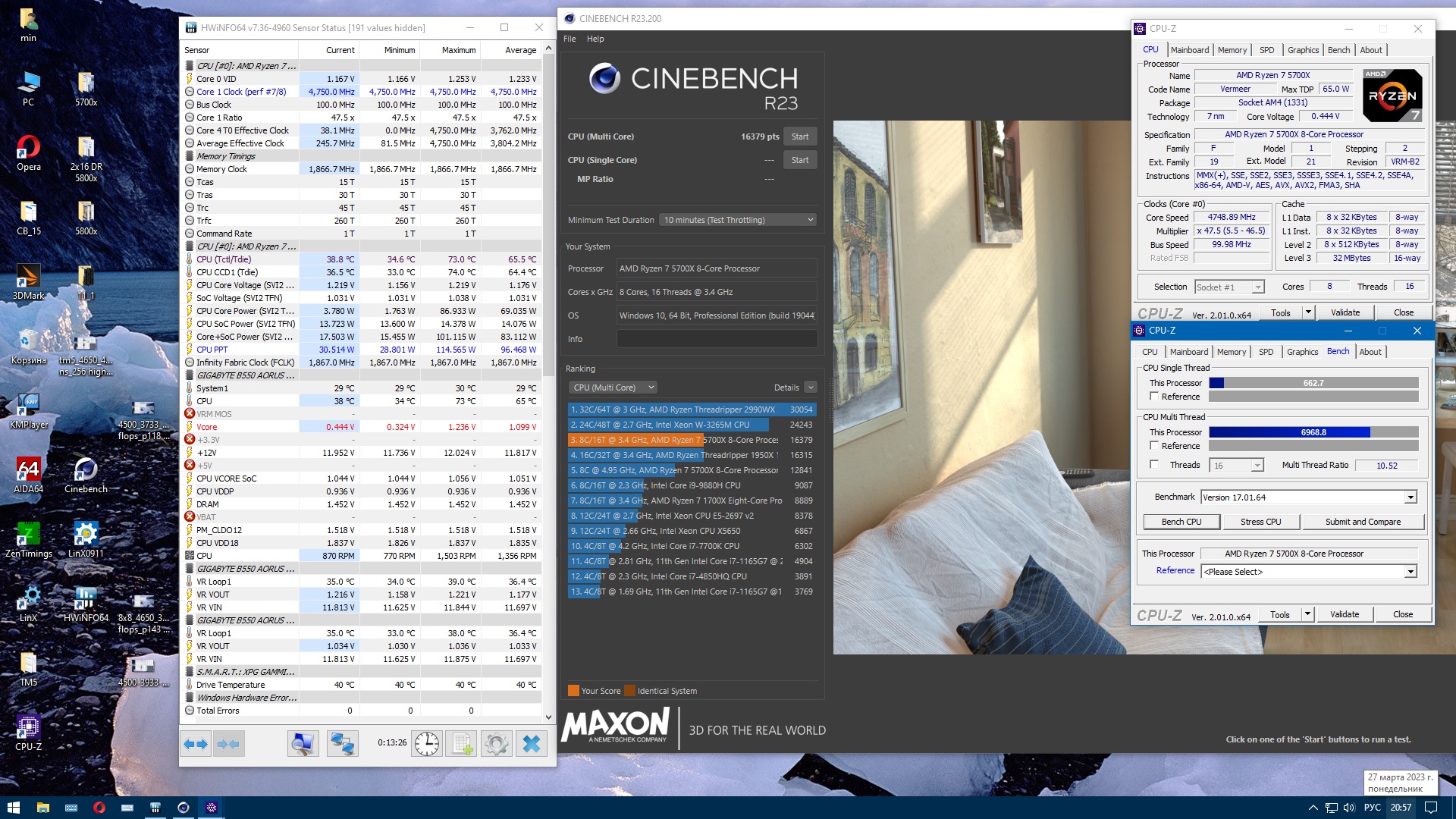Tick Reference checkbox under CPU Multi Thread

(x=1154, y=446)
